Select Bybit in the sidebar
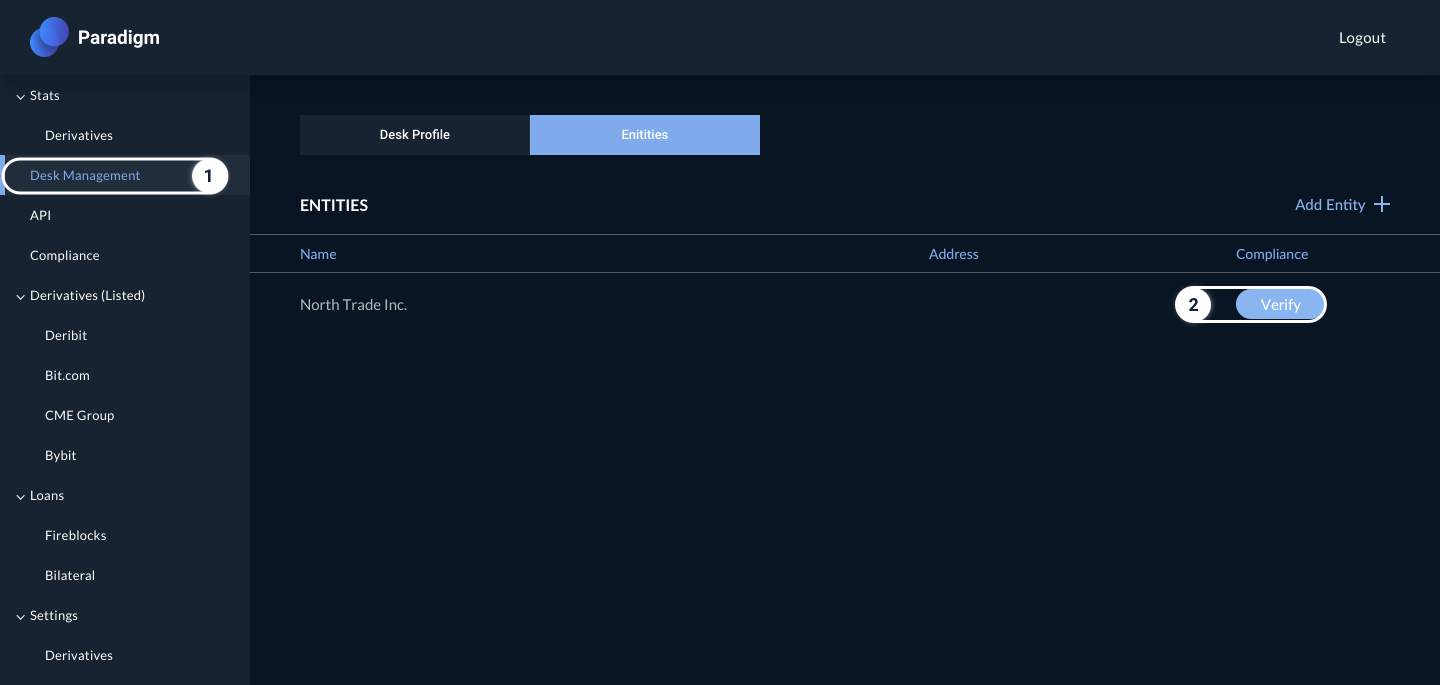 click(61, 456)
